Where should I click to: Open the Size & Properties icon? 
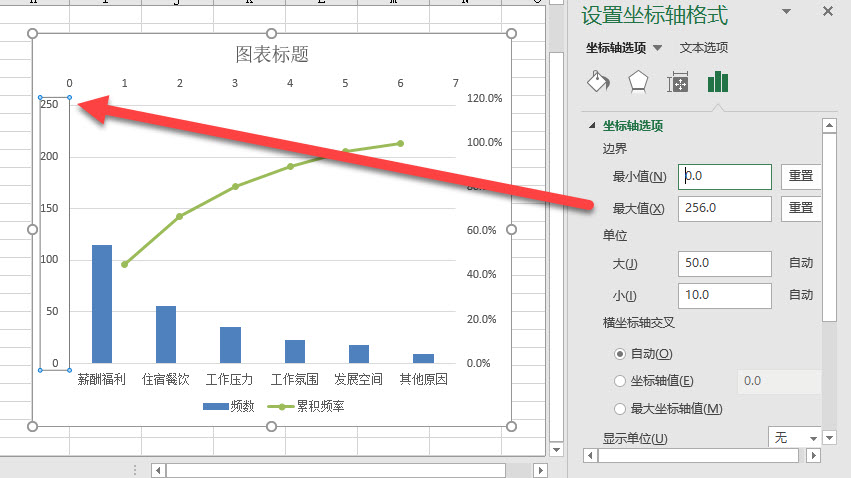click(677, 82)
